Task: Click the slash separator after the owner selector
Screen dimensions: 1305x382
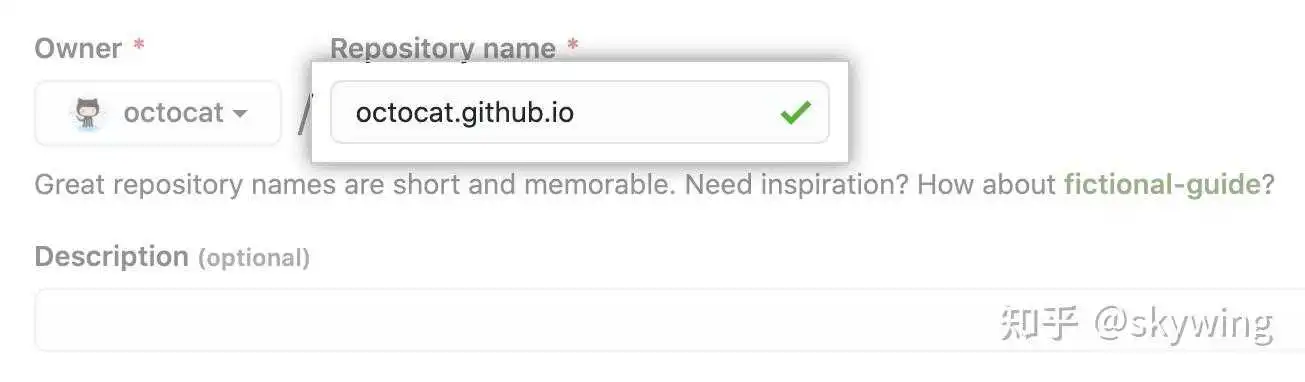Action: [x=304, y=114]
